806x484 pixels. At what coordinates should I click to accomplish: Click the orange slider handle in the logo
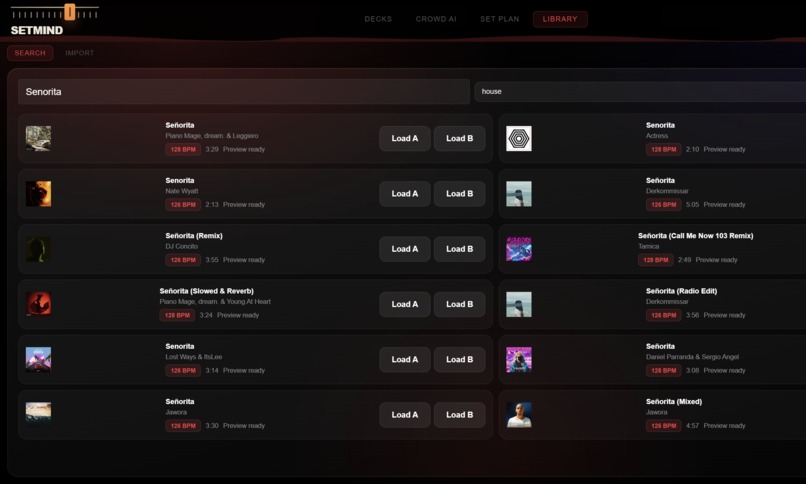pos(69,12)
